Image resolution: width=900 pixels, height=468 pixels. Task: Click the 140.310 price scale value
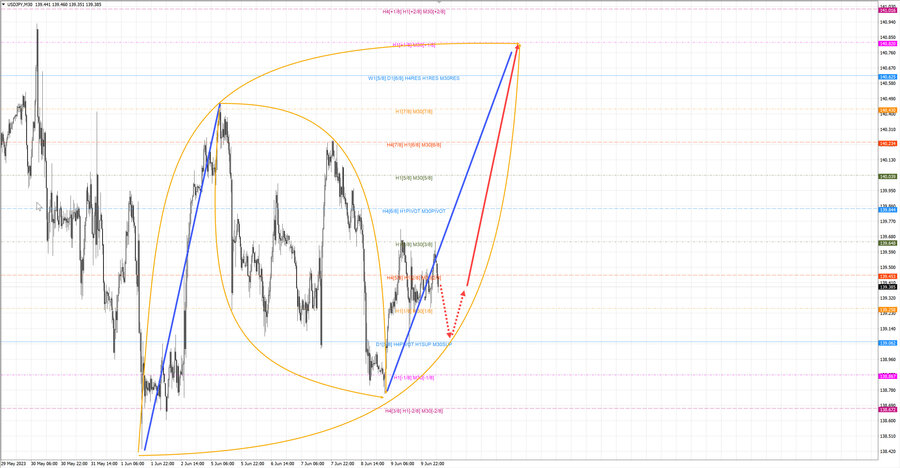(x=887, y=129)
